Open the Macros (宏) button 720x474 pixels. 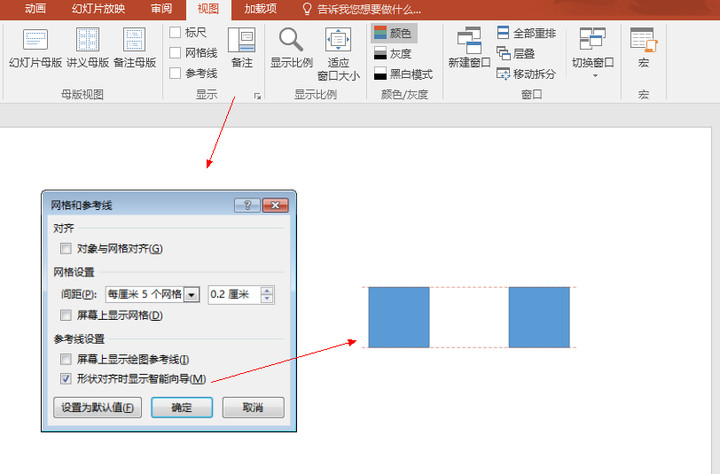[643, 48]
